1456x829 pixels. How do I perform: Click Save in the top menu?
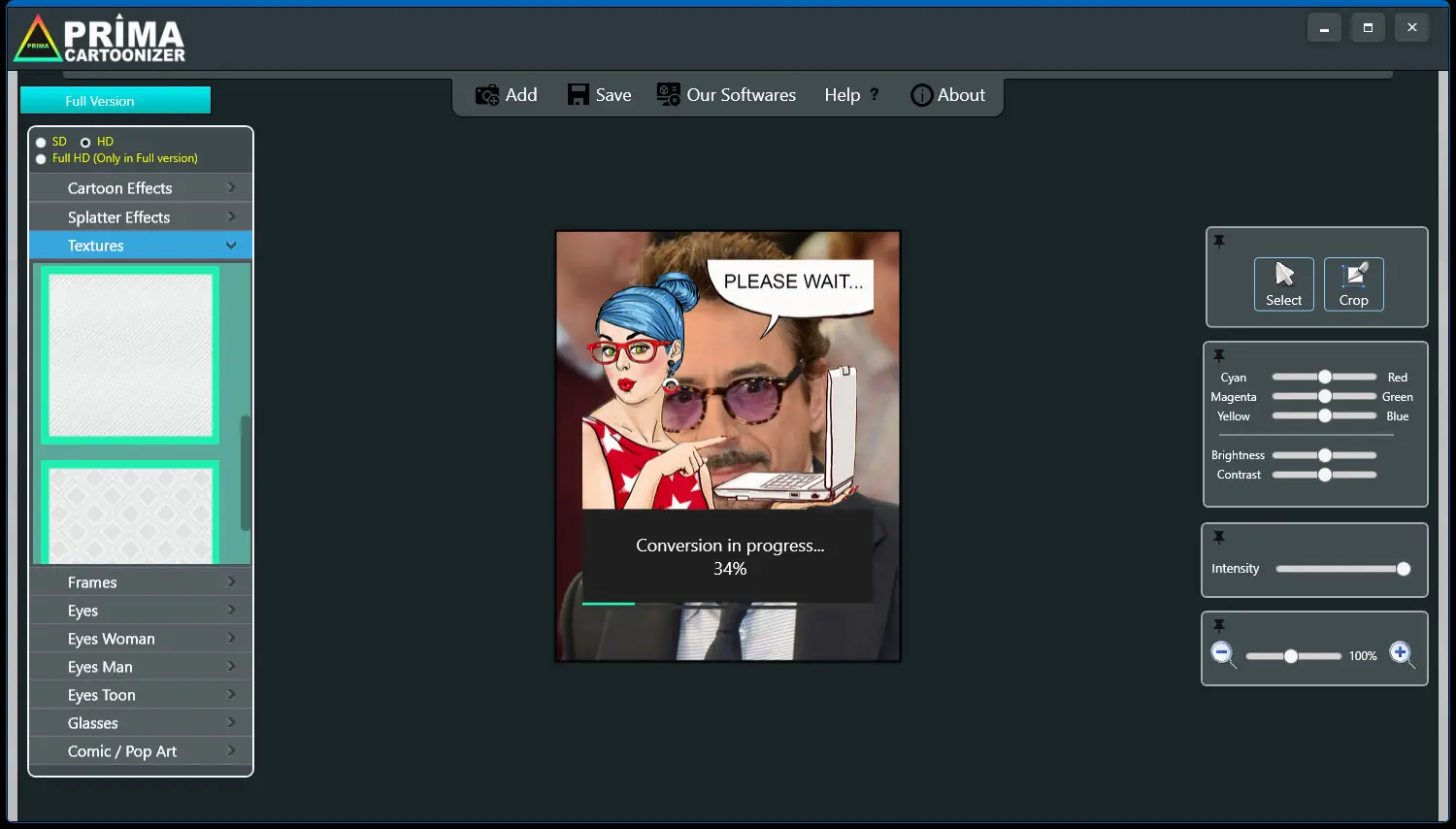(599, 95)
